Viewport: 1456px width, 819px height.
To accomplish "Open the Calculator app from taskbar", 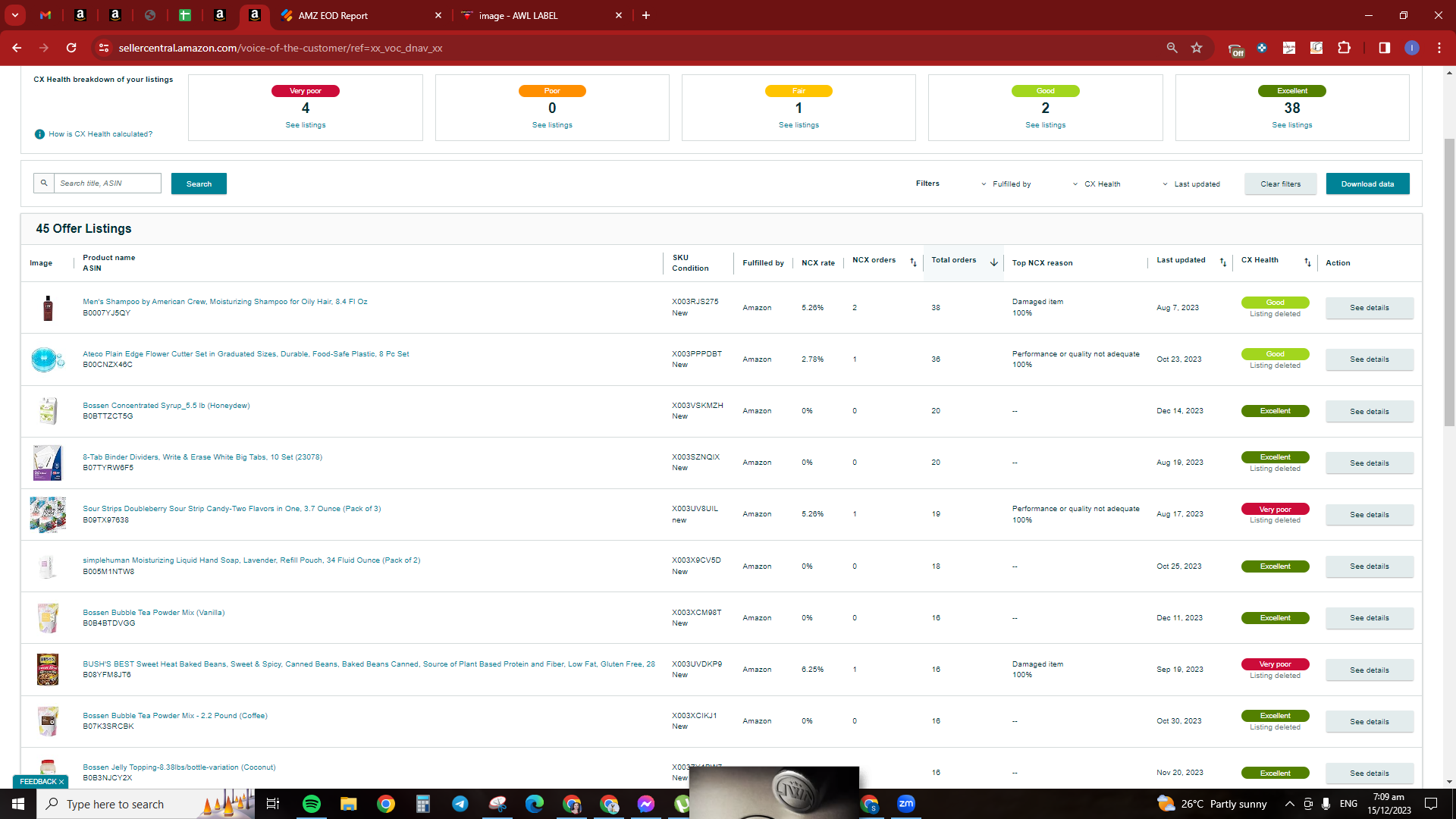I will tap(422, 804).
